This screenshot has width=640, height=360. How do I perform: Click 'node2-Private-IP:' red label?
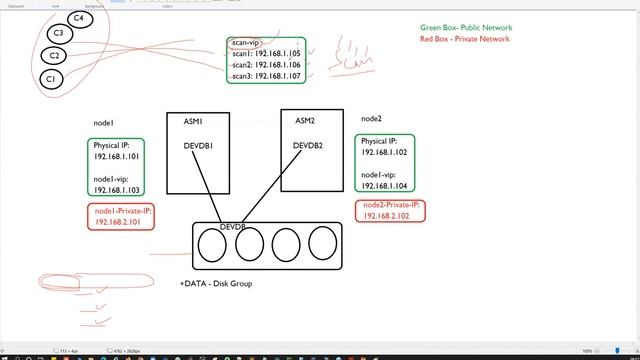[391, 205]
